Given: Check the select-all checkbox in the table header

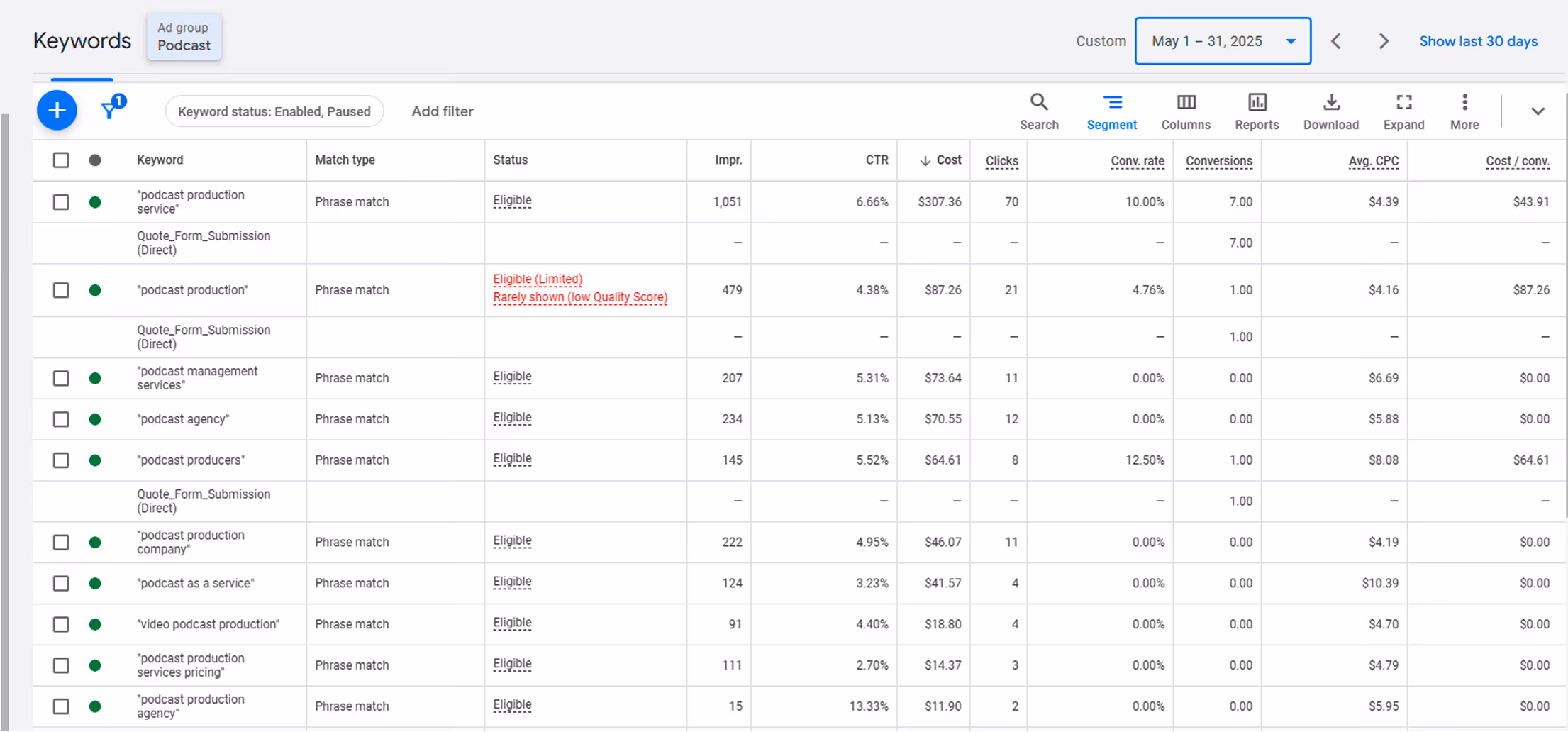Looking at the screenshot, I should [60, 160].
